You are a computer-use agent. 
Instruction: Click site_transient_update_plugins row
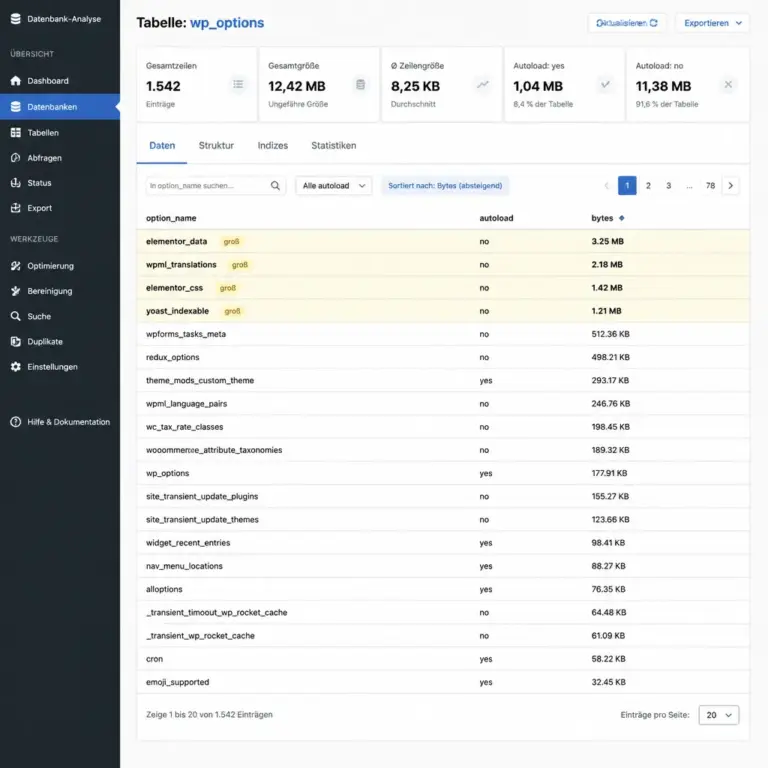[443, 496]
